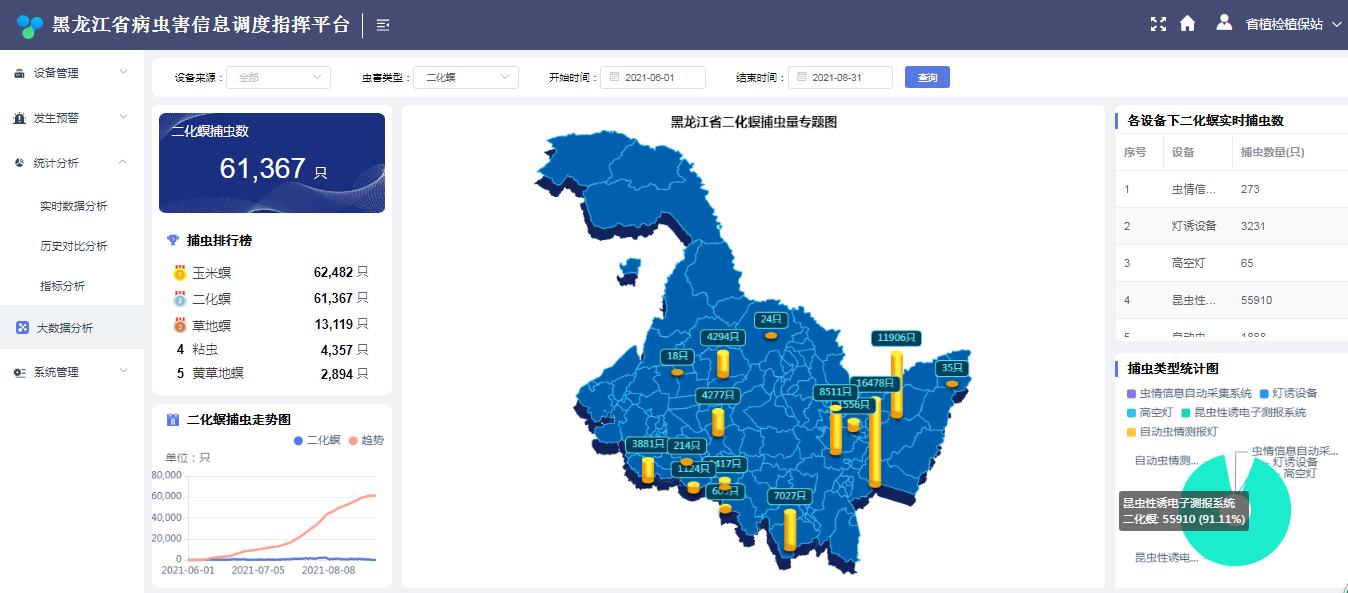The height and width of the screenshot is (593, 1348).
Task: Click the fullscreen icon in header
Action: point(1158,24)
